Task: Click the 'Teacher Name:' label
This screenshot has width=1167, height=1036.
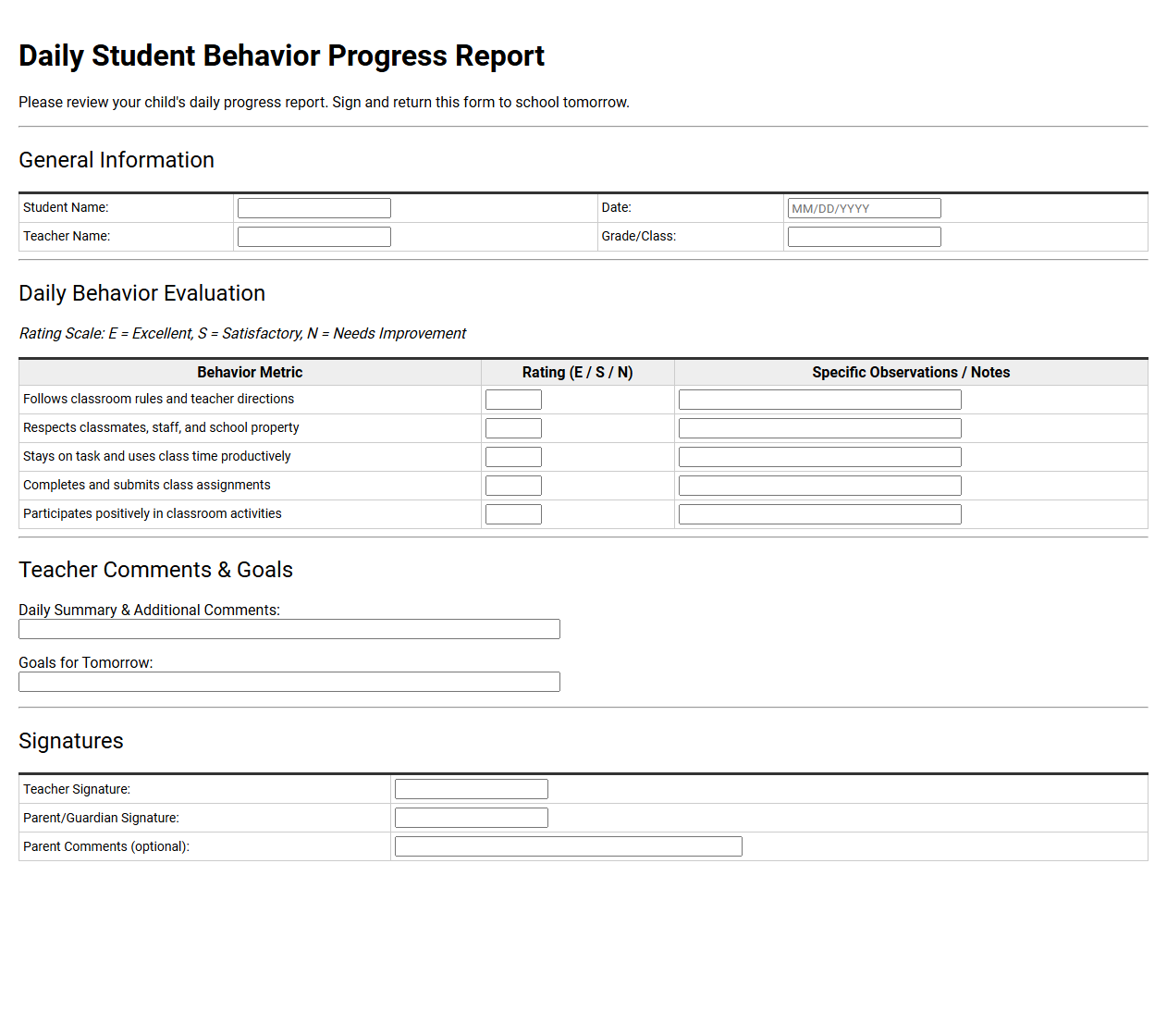Action: click(67, 236)
